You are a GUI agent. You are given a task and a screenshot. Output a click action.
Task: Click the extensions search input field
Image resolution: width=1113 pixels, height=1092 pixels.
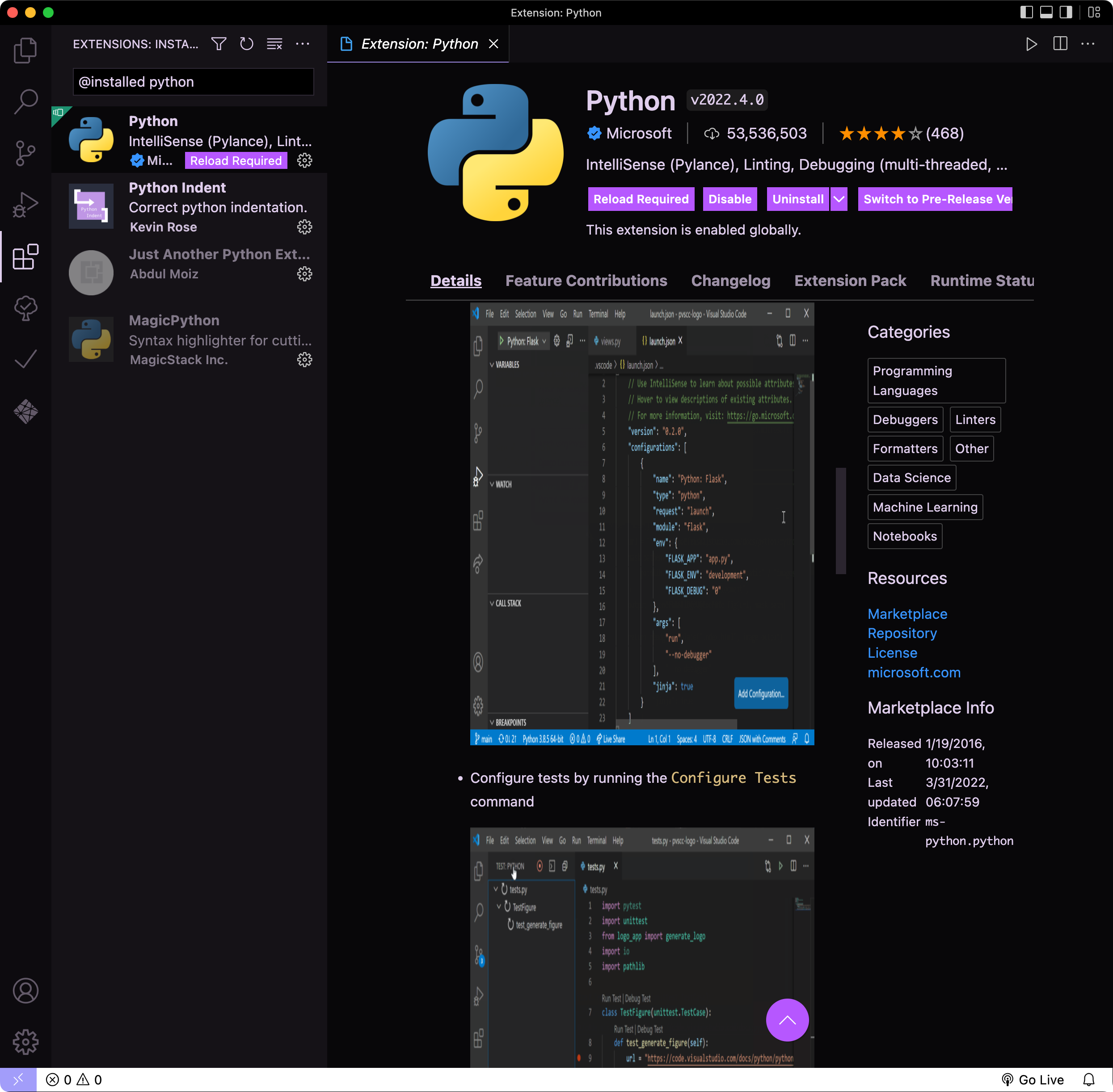click(194, 82)
